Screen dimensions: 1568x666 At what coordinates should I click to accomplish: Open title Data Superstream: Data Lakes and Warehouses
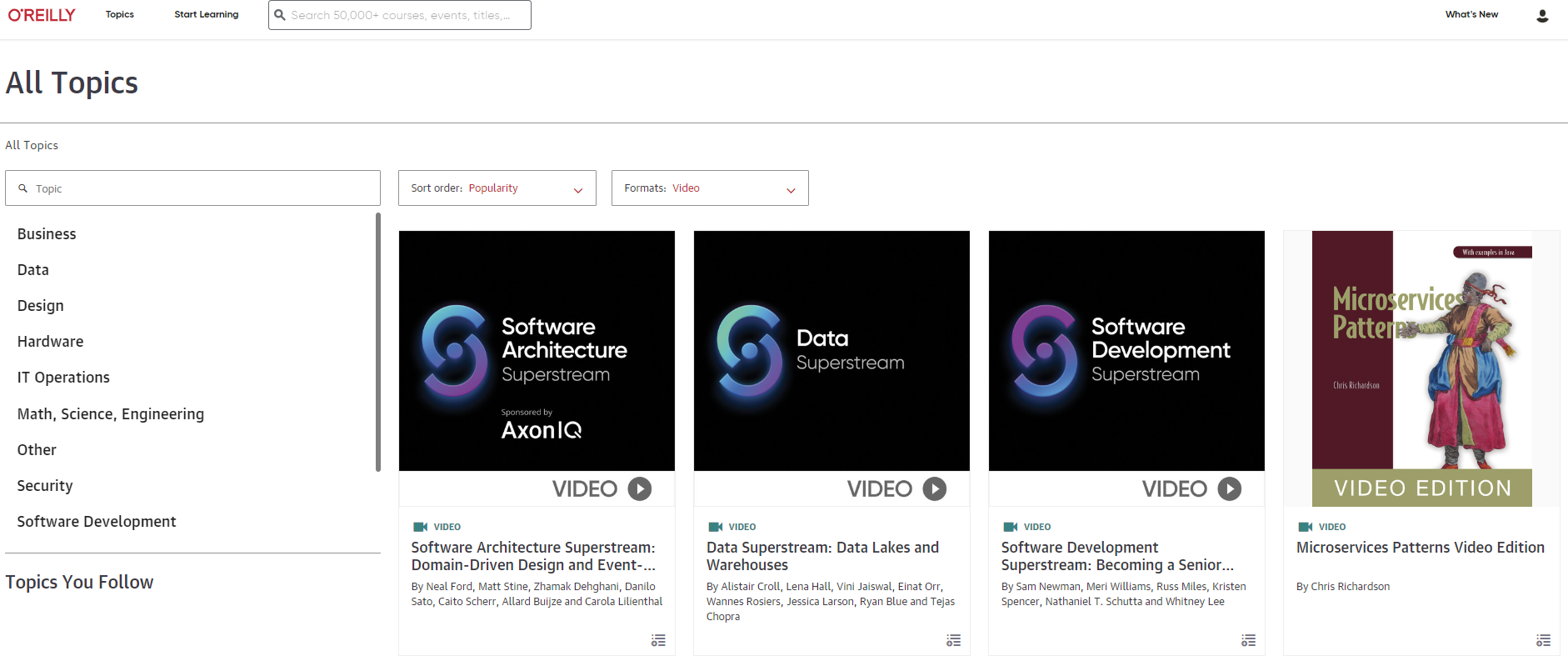pos(822,556)
